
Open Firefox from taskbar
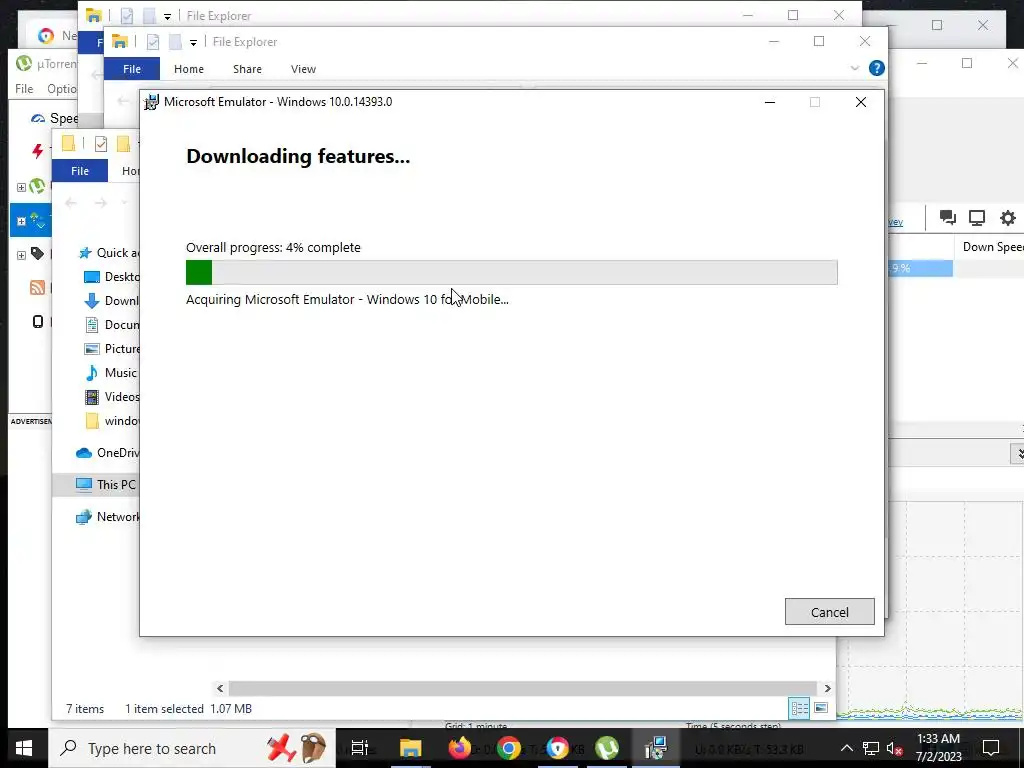(x=460, y=748)
